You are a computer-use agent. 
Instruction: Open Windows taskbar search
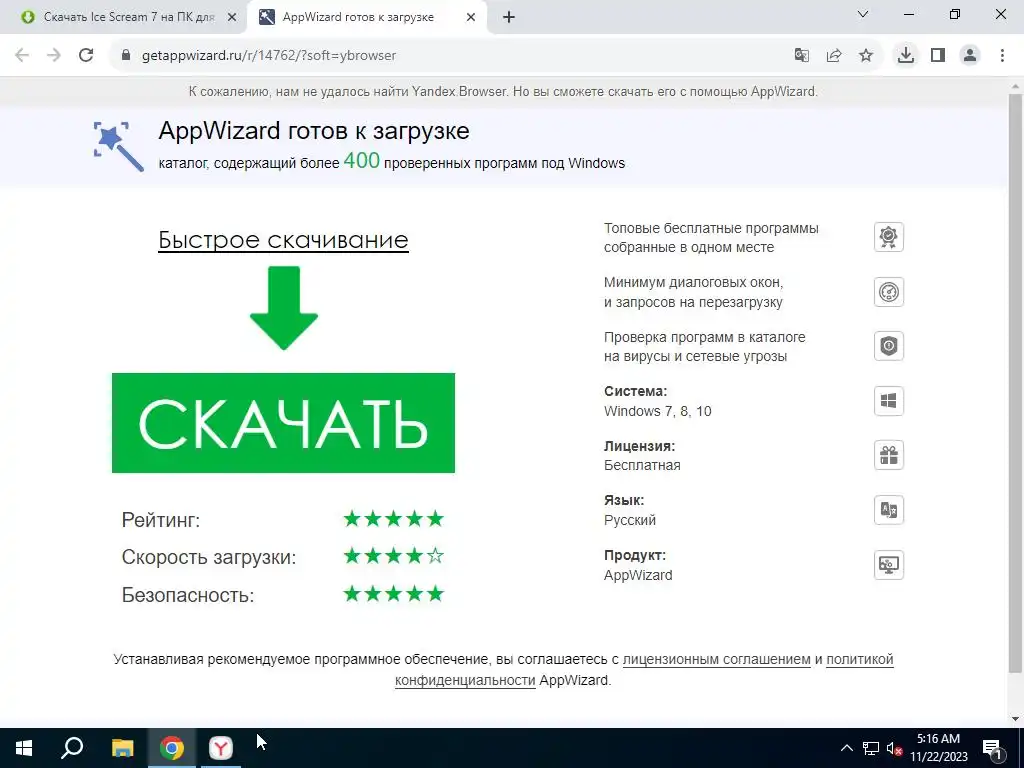(x=72, y=748)
